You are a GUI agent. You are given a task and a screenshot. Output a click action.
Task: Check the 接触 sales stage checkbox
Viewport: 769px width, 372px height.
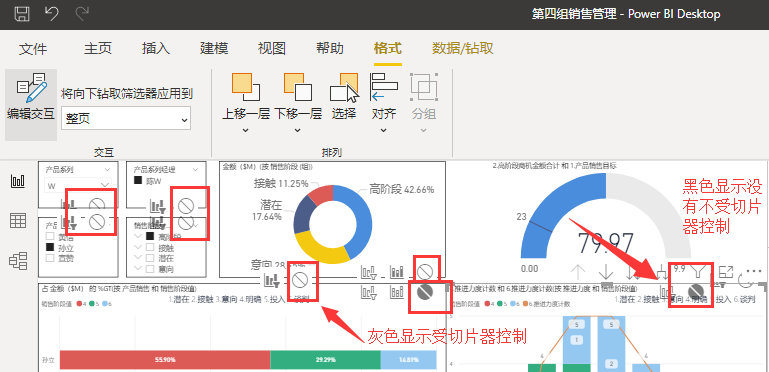(x=150, y=247)
